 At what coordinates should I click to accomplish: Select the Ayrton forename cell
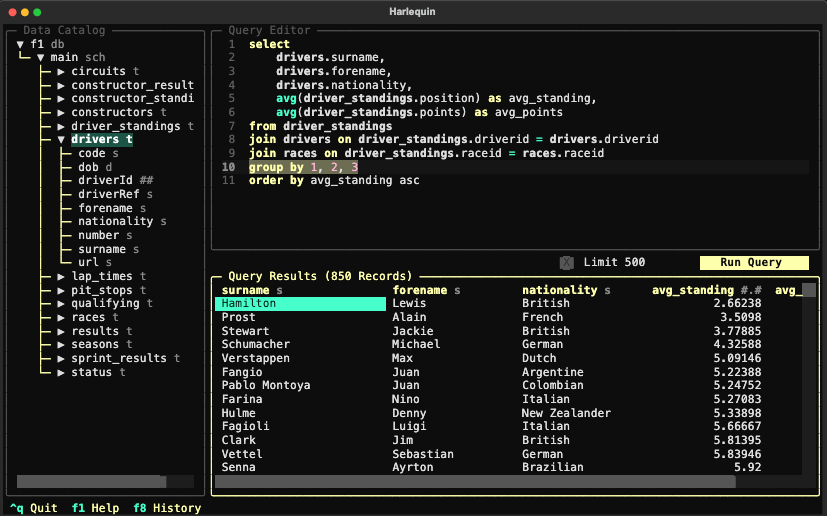point(412,467)
